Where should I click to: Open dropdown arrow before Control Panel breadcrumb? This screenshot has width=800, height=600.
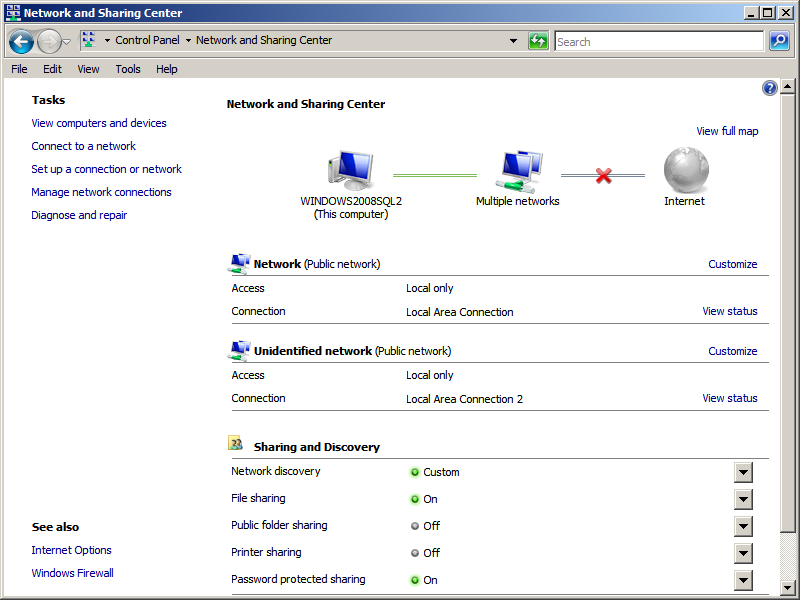coord(107,40)
